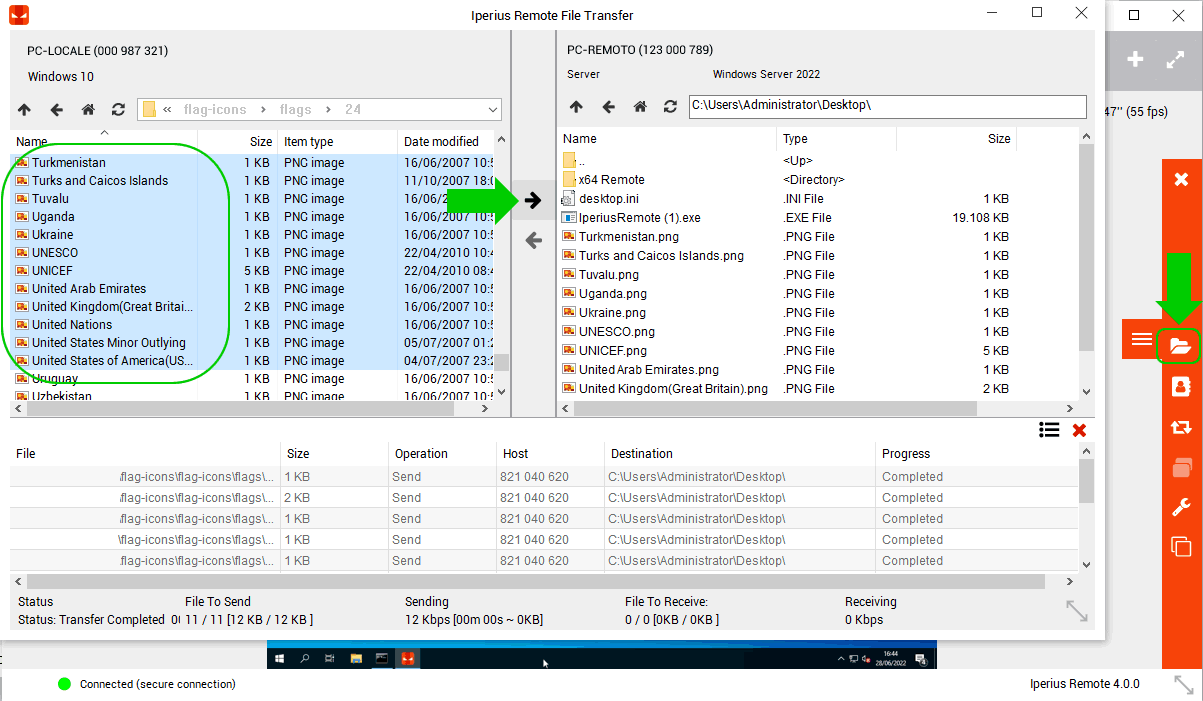Image resolution: width=1203 pixels, height=701 pixels.
Task: Click the copy squares icon in sidebar
Action: [1180, 547]
